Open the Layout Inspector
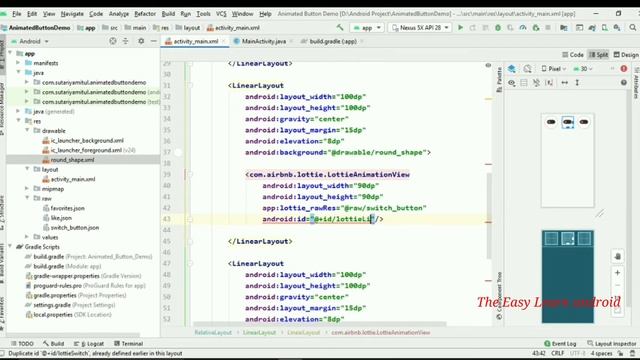The height and width of the screenshot is (360, 640). [611, 344]
